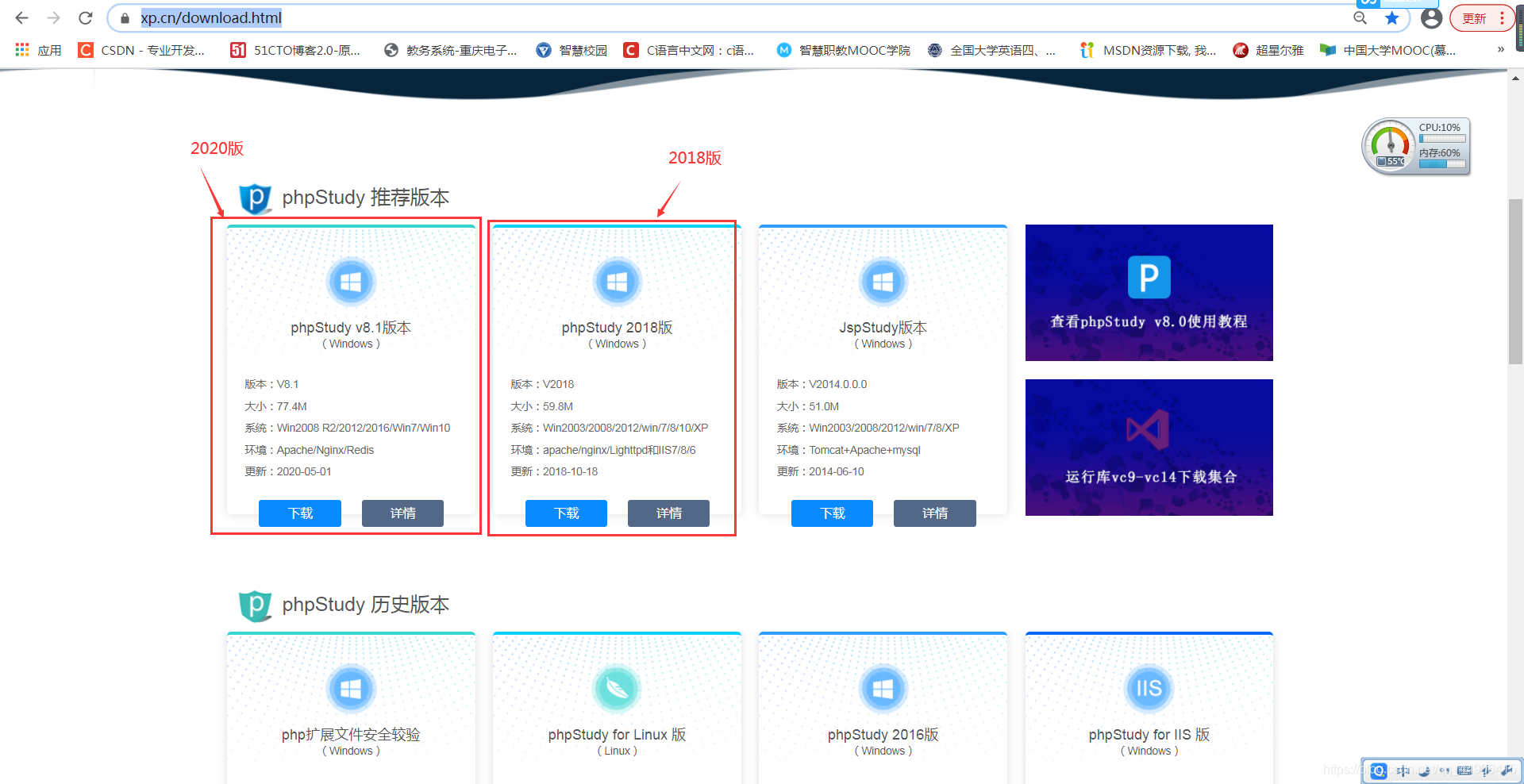Reload the page with the refresh icon

click(x=85, y=17)
